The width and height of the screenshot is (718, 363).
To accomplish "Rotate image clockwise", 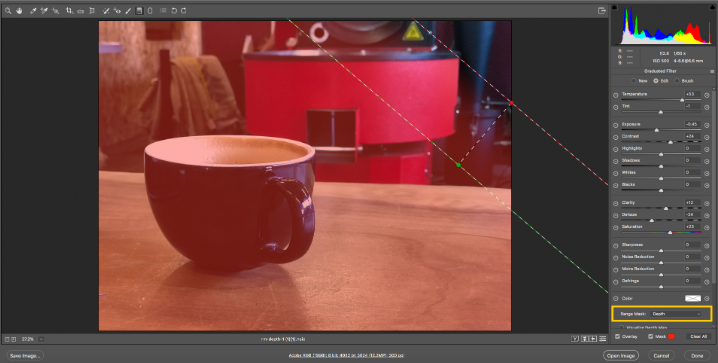I will [x=184, y=11].
